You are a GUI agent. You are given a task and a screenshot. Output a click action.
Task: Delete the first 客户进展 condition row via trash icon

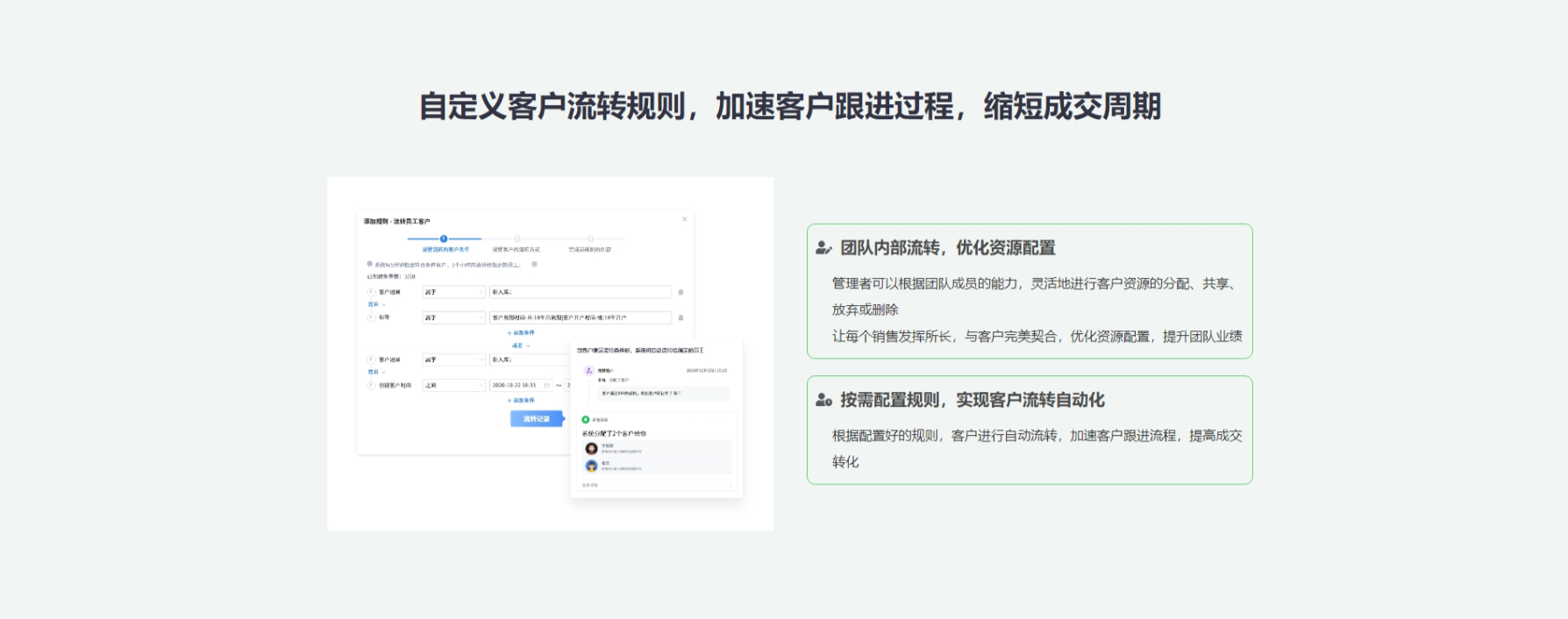681,292
